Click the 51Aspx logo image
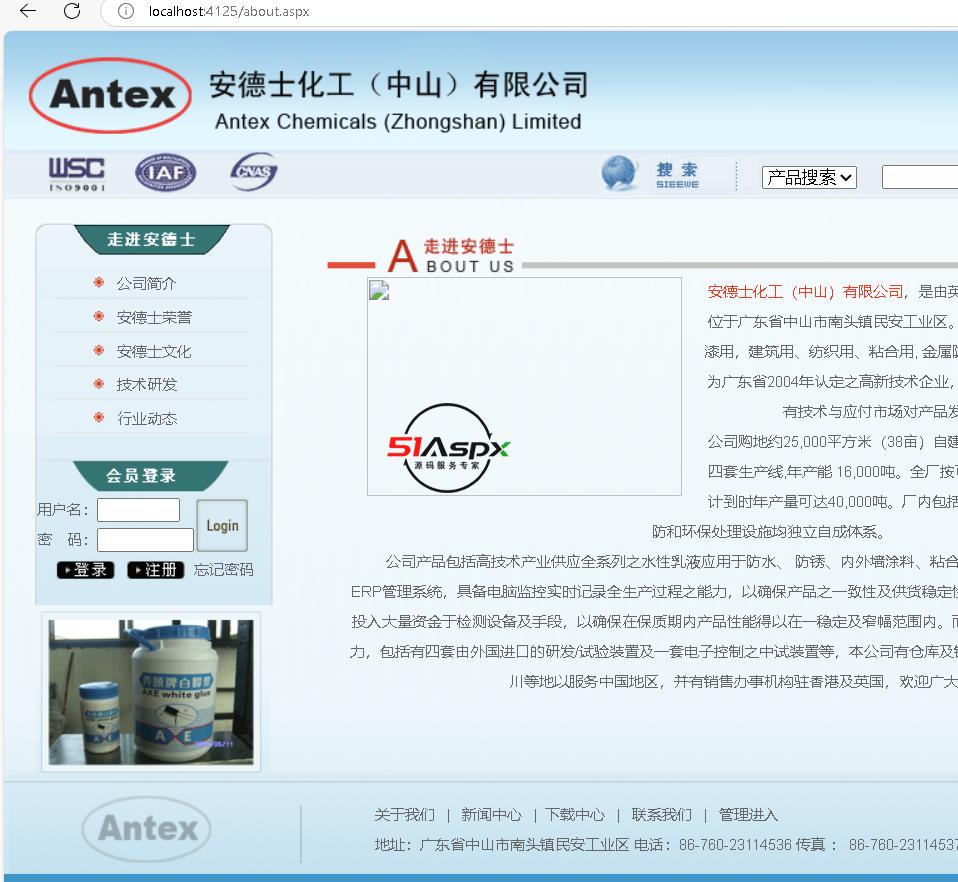The height and width of the screenshot is (882, 958). [x=448, y=448]
